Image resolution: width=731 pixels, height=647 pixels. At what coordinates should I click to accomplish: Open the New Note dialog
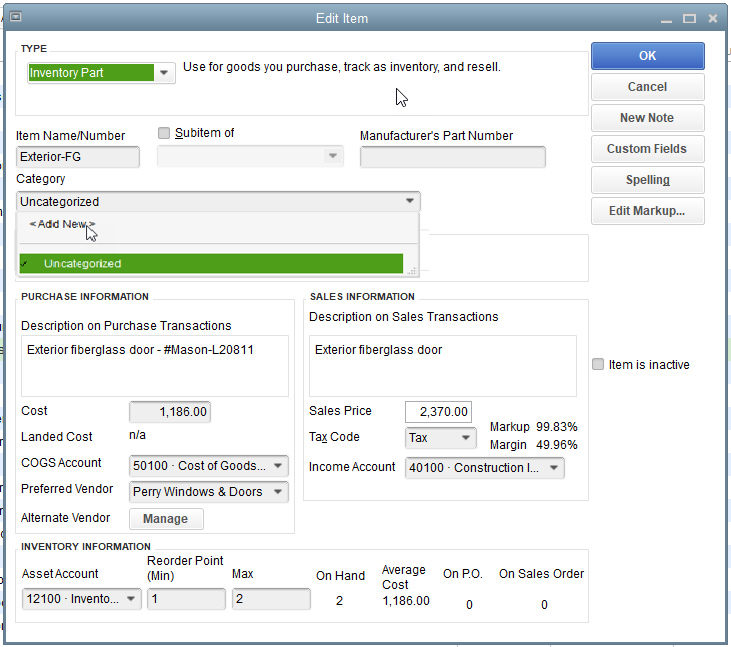click(x=647, y=118)
